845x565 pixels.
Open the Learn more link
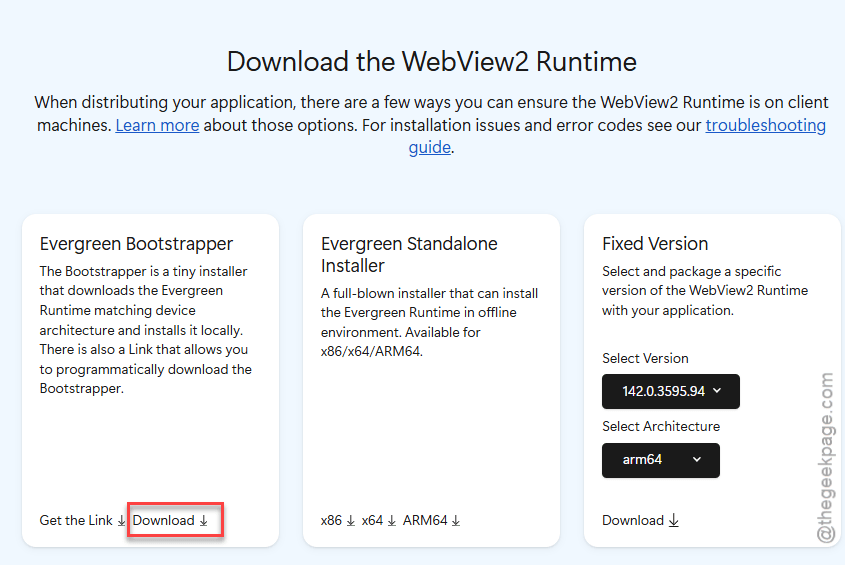(x=157, y=126)
